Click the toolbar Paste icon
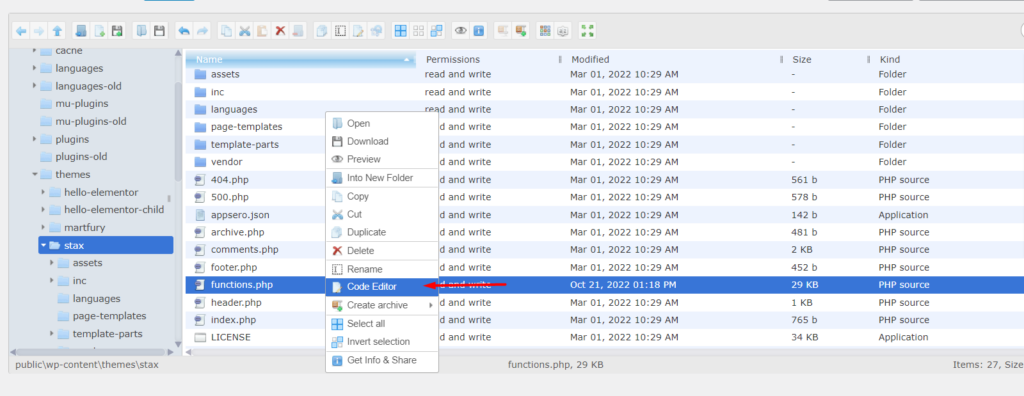 pos(262,30)
